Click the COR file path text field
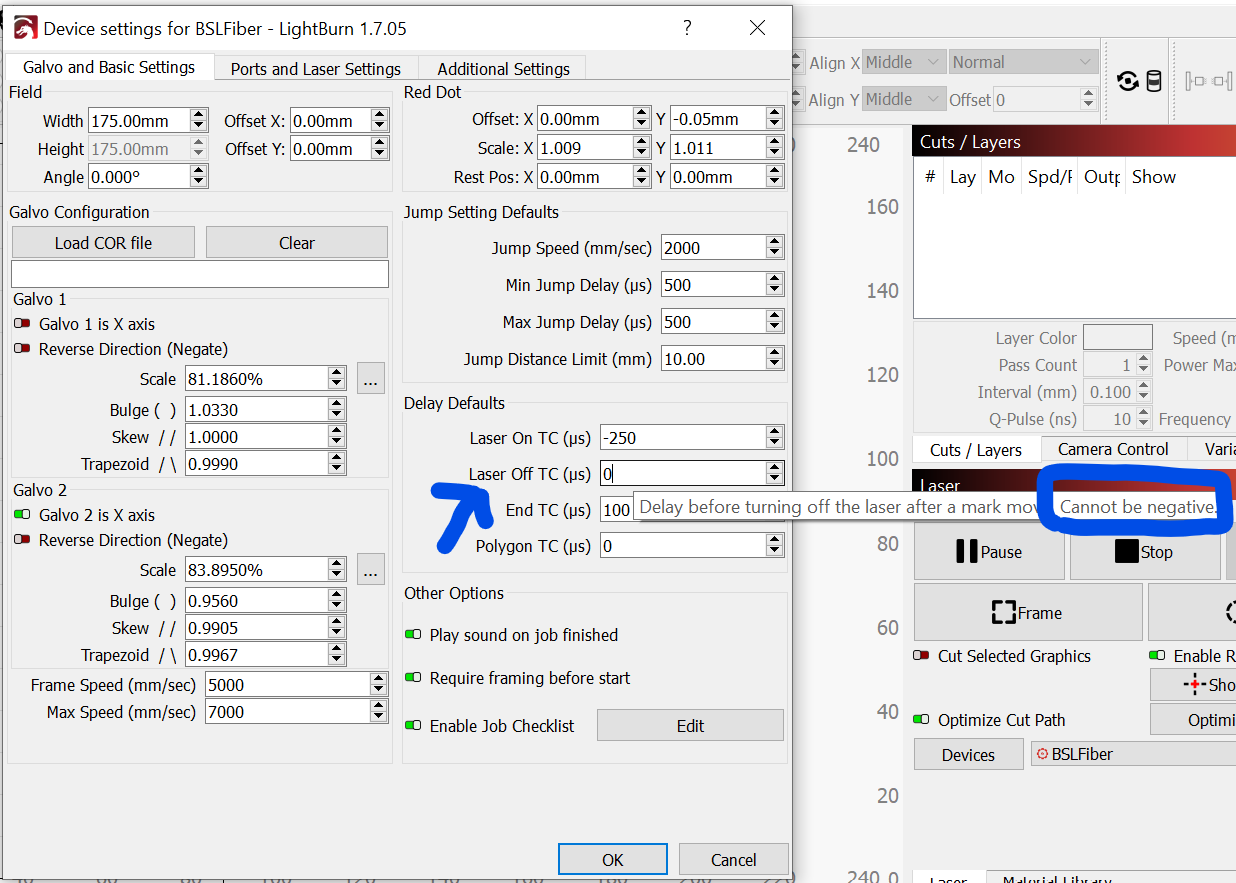The image size is (1236, 883). pyautogui.click(x=200, y=274)
